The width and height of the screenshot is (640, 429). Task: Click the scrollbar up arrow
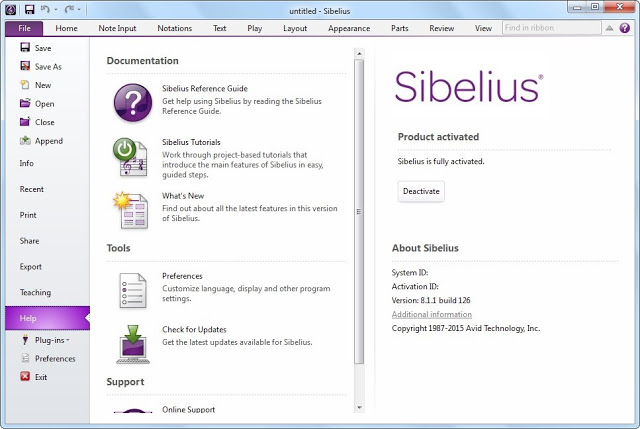(359, 53)
